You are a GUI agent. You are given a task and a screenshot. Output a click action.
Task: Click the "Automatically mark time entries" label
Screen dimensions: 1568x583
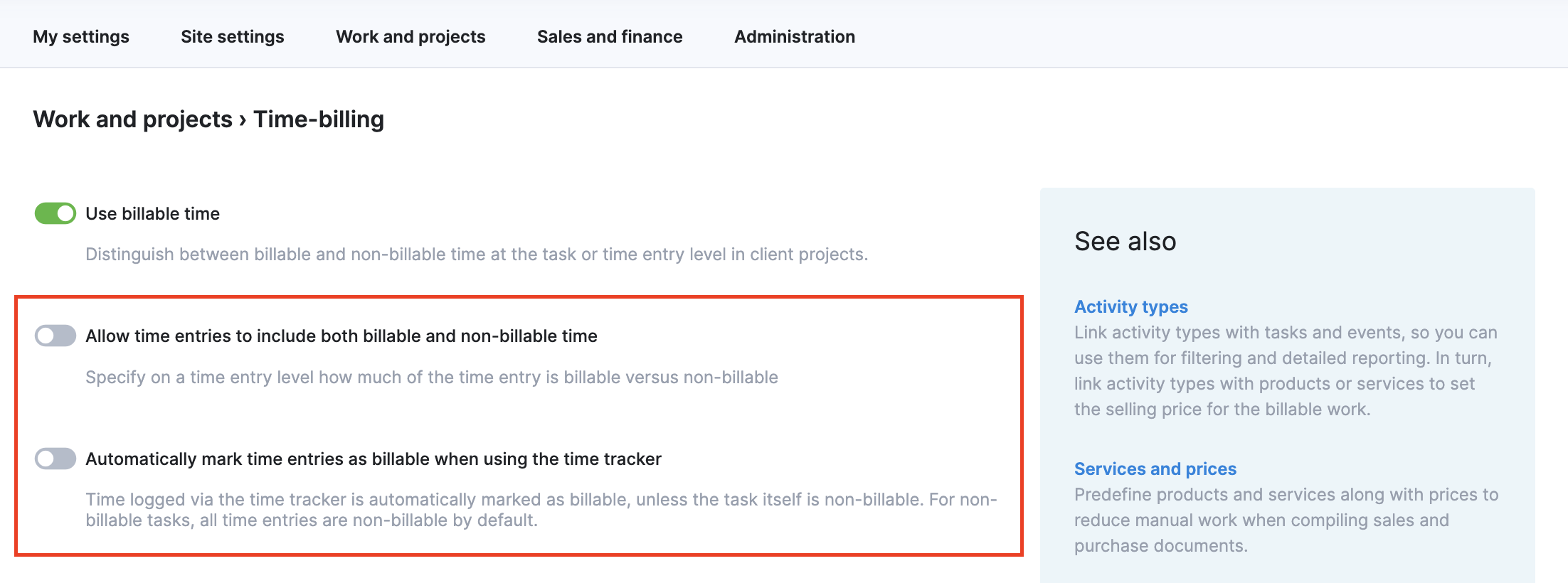374,459
